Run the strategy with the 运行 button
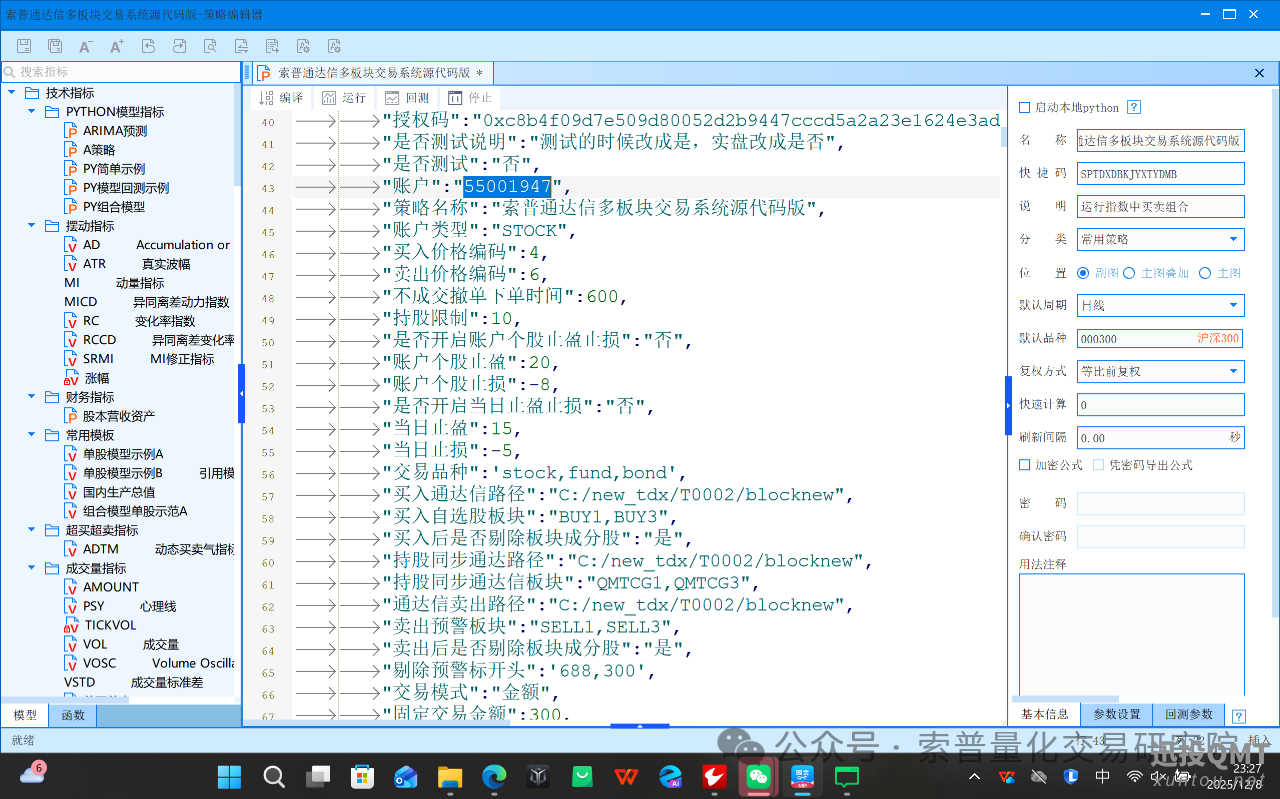 [344, 98]
